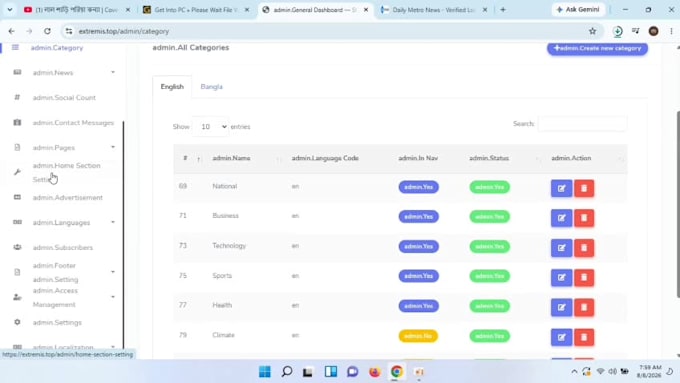680x383 pixels.
Task: Open admin.Advertisement link
Action: tap(68, 197)
